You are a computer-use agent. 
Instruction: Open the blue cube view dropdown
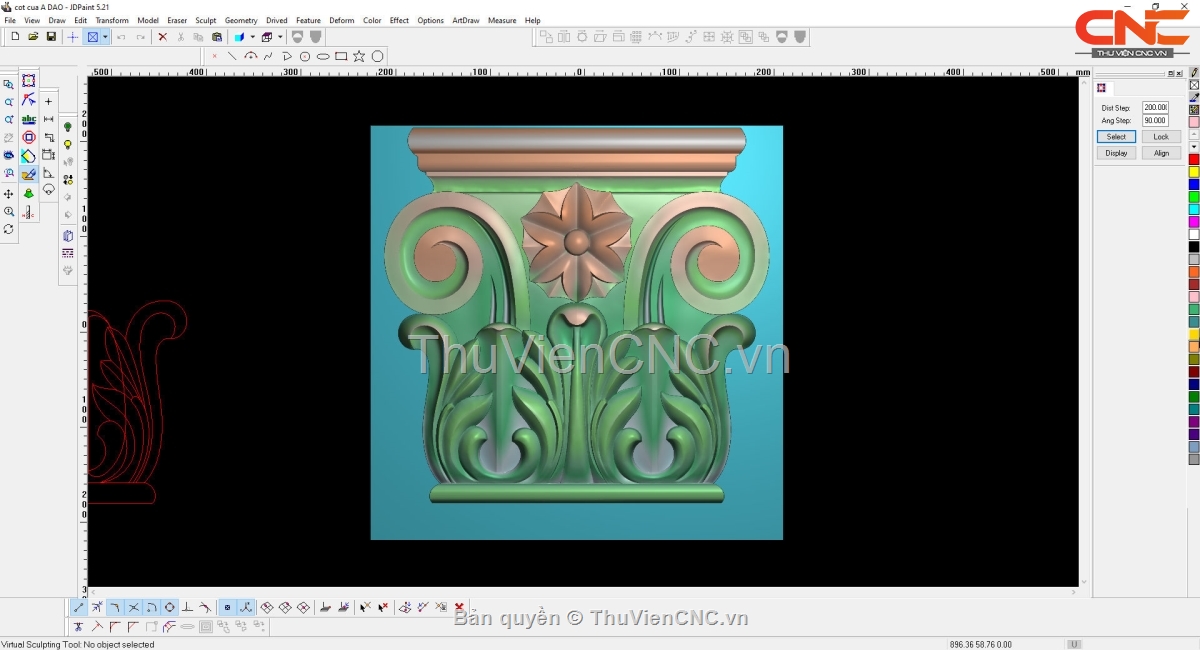click(x=252, y=37)
